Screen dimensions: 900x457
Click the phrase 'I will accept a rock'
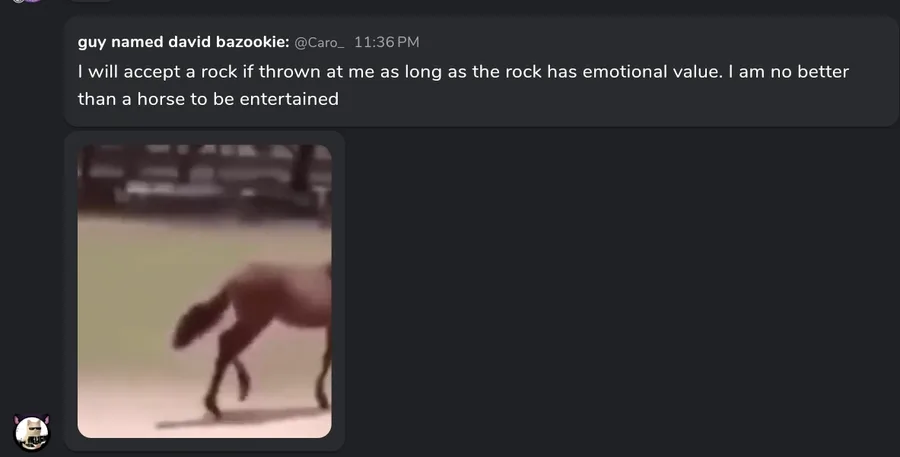[157, 72]
